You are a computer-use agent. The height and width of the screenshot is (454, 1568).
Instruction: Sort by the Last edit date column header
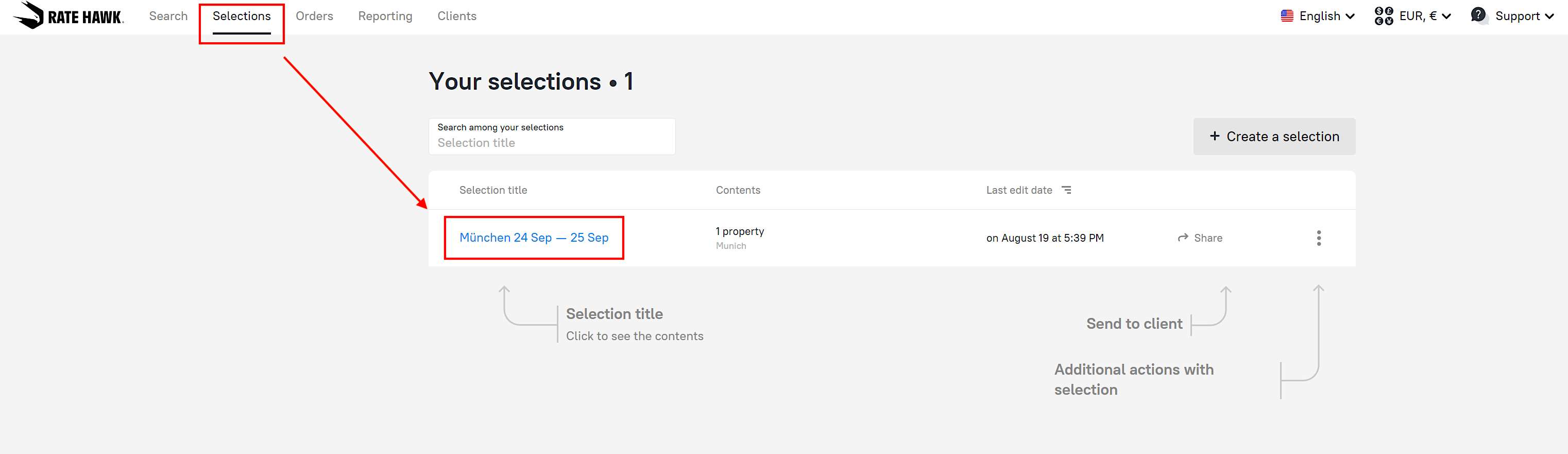coord(1019,190)
